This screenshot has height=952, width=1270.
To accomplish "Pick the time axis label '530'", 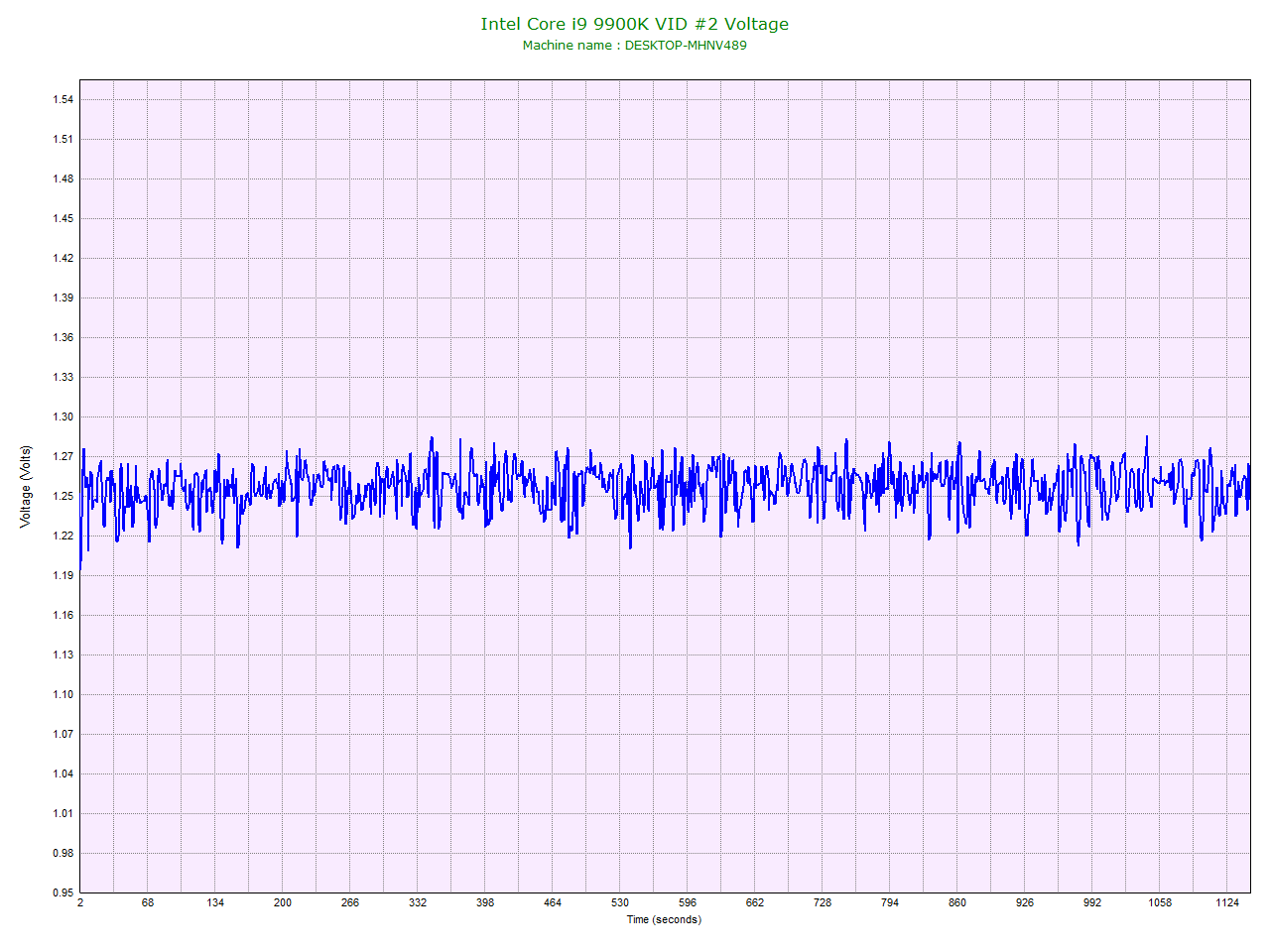I will [x=620, y=902].
